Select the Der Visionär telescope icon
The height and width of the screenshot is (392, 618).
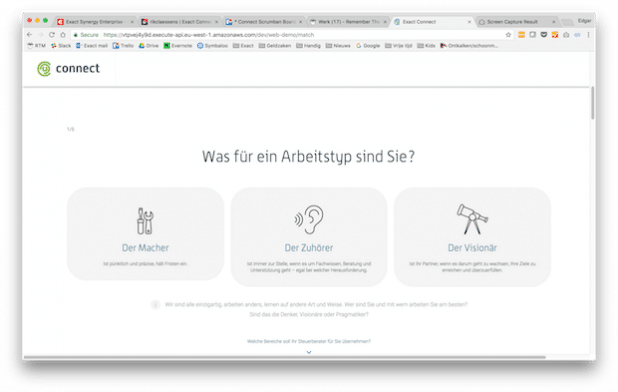point(472,219)
